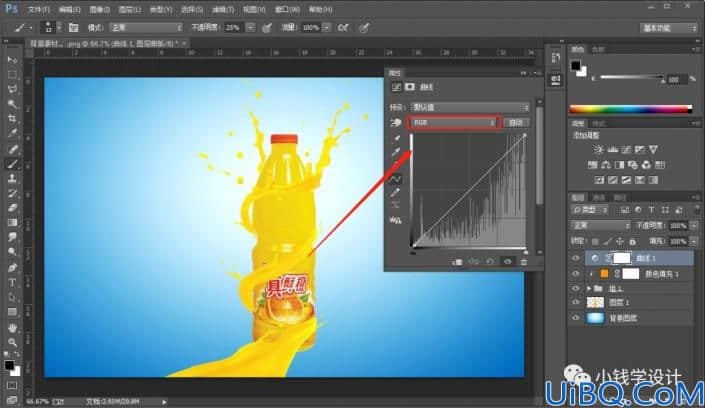
Task: Select the Dodge tool
Action: [x=12, y=252]
